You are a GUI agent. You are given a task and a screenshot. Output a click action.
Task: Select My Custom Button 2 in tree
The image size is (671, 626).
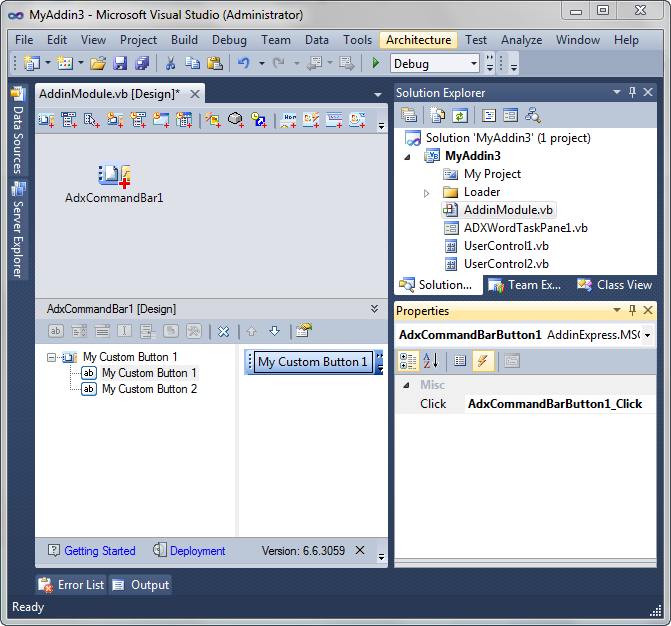pos(149,389)
